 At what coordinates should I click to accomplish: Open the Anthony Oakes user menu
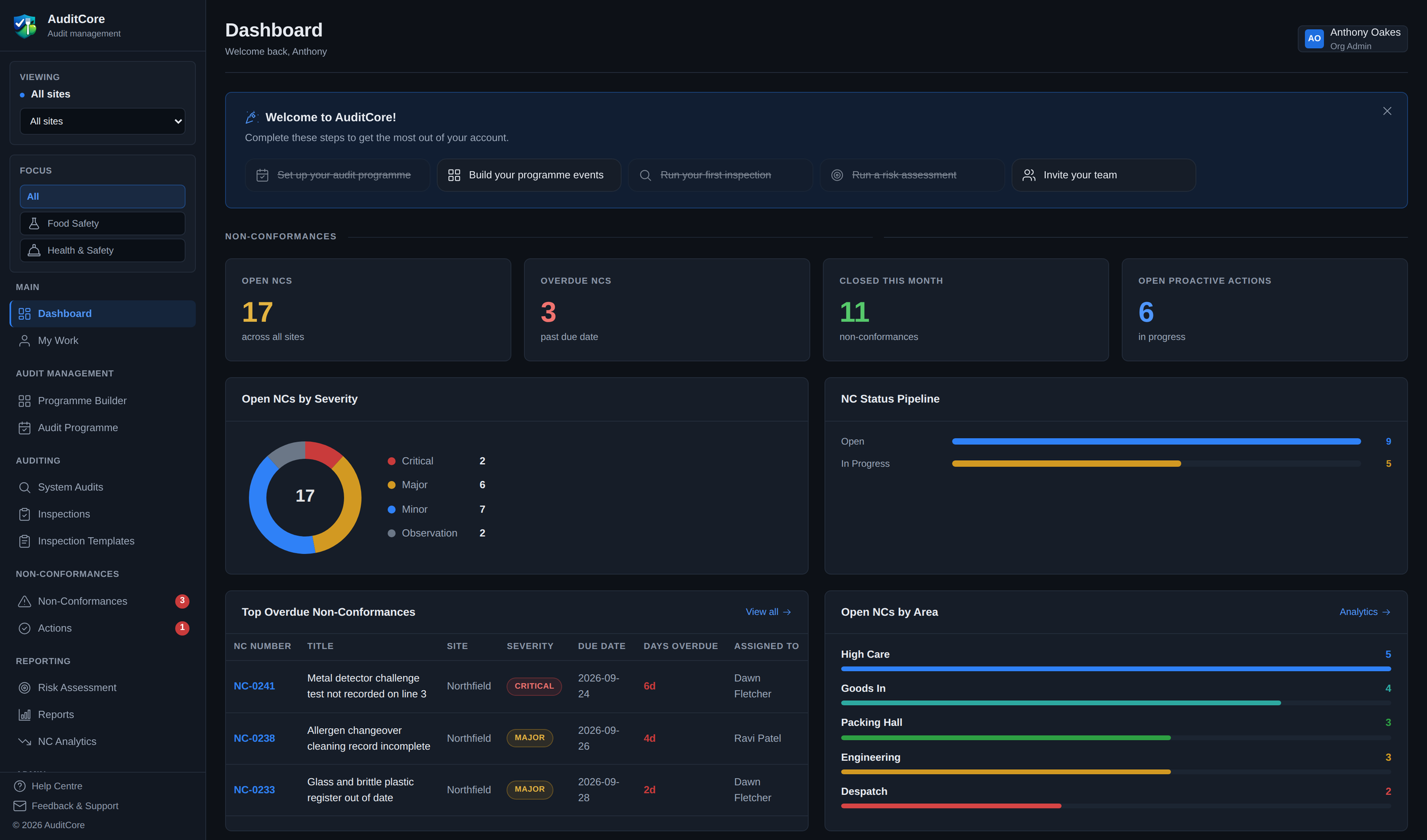[1353, 39]
